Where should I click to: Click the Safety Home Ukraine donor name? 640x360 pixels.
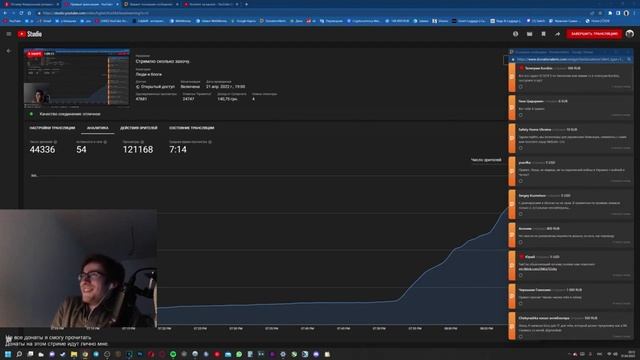click(535, 129)
